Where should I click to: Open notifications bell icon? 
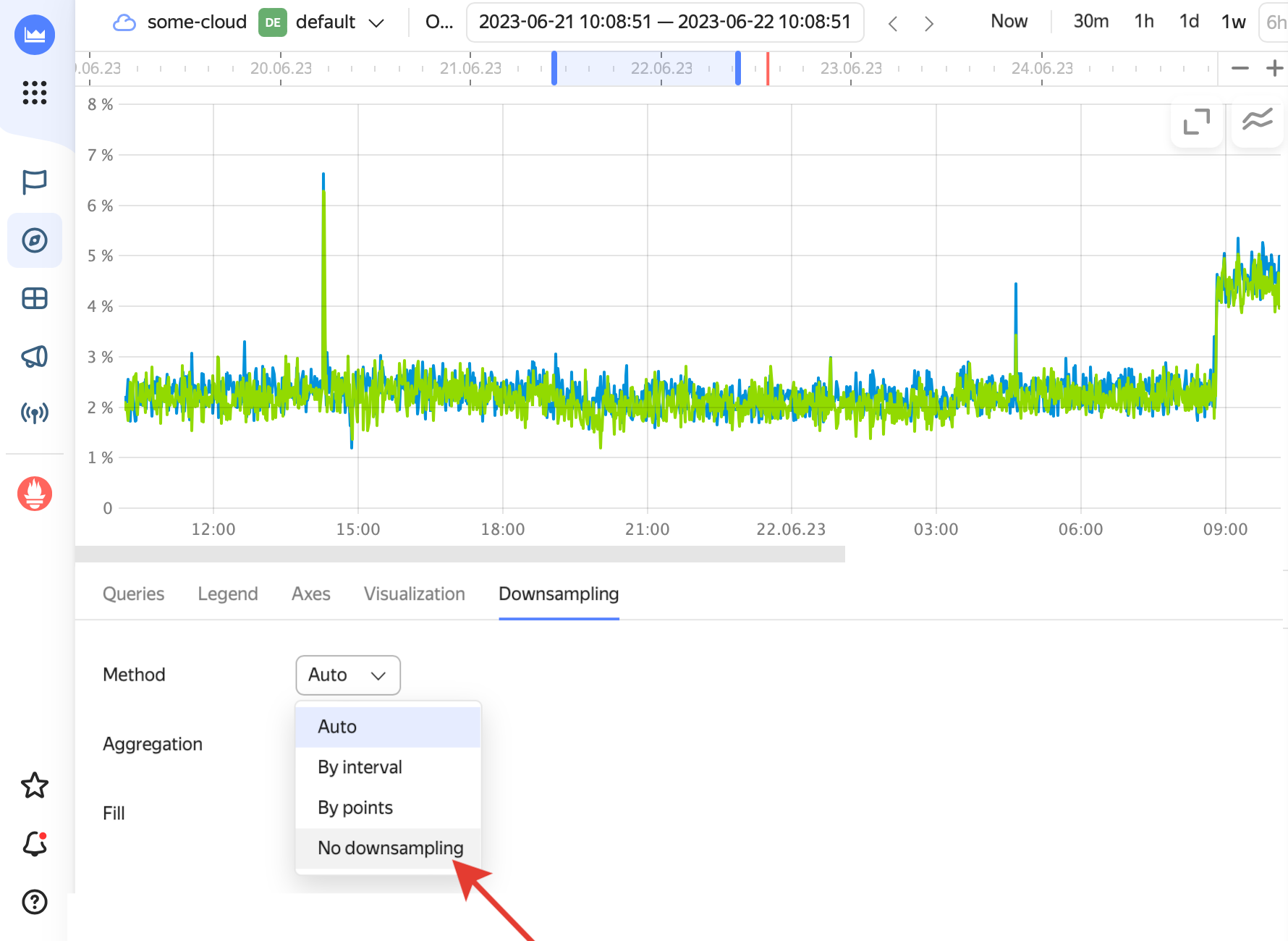pos(34,844)
